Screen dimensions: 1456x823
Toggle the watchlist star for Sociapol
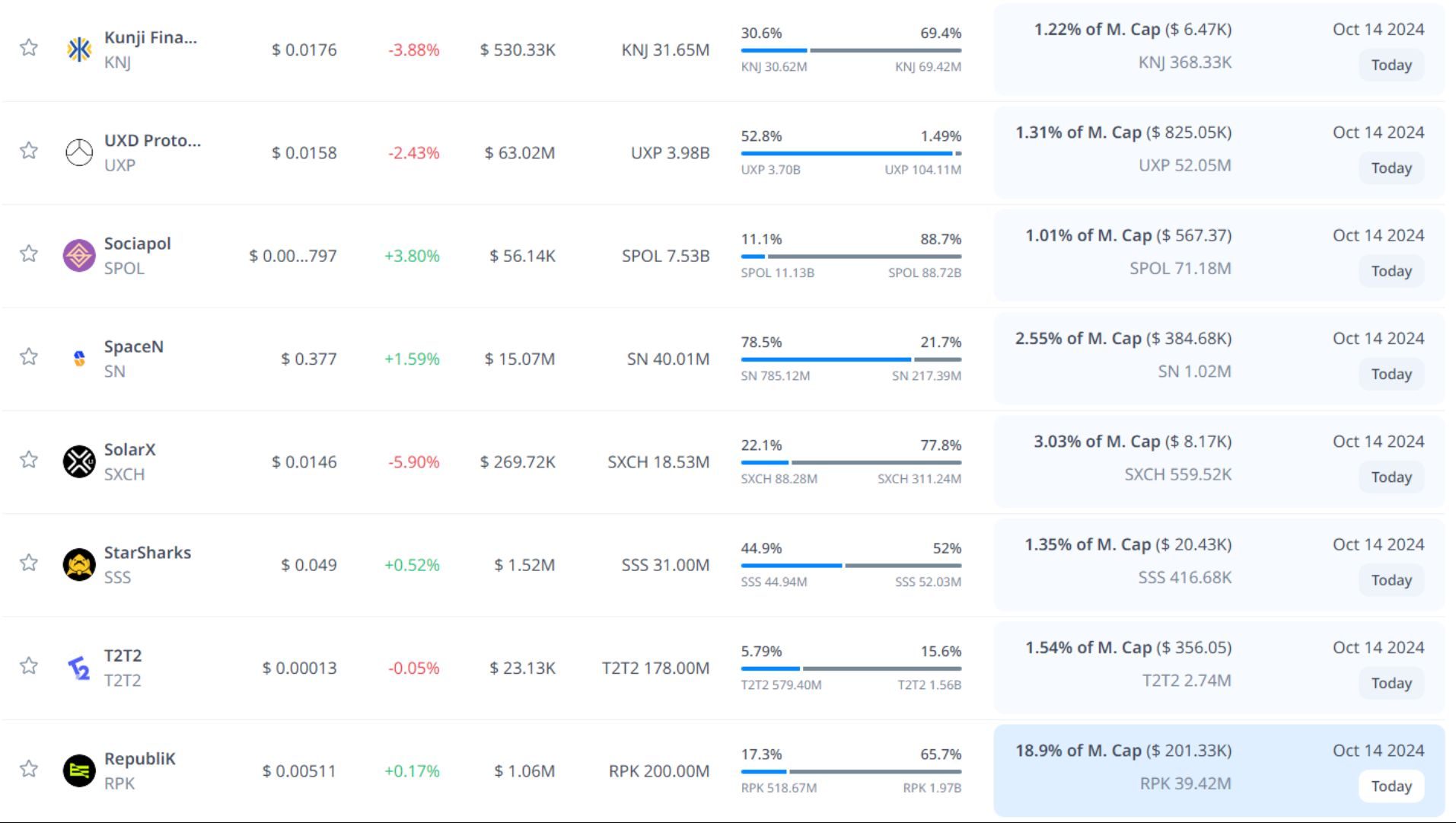[29, 254]
